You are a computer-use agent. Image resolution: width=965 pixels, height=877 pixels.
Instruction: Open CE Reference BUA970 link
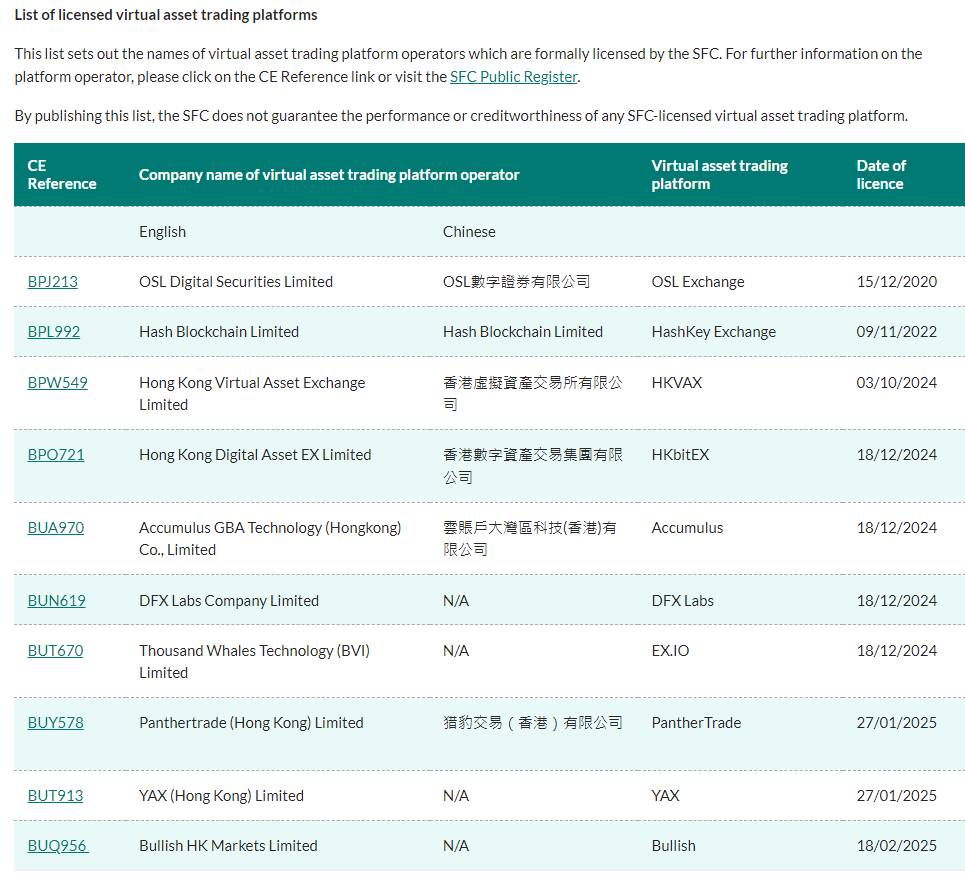[56, 528]
